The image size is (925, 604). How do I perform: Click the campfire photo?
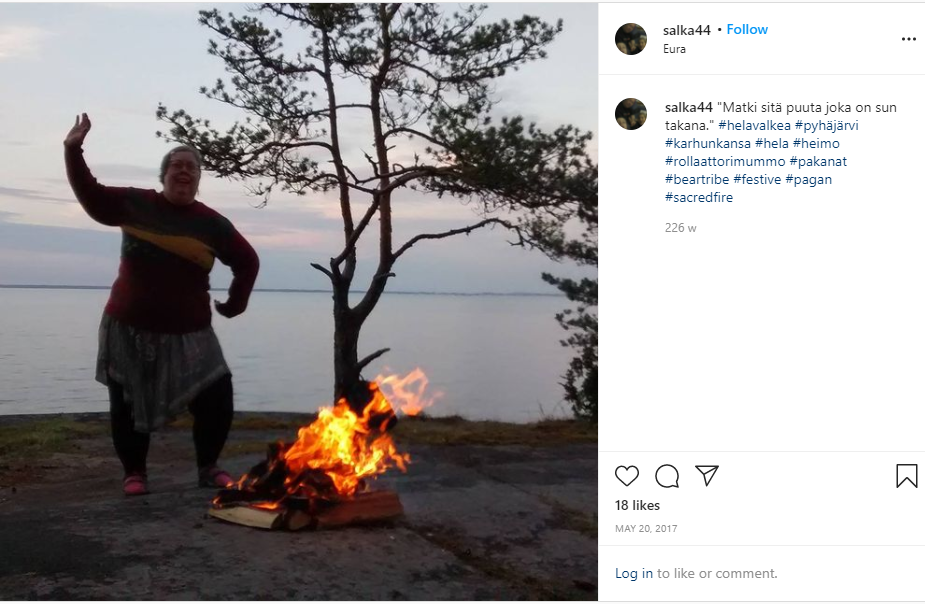click(299, 302)
